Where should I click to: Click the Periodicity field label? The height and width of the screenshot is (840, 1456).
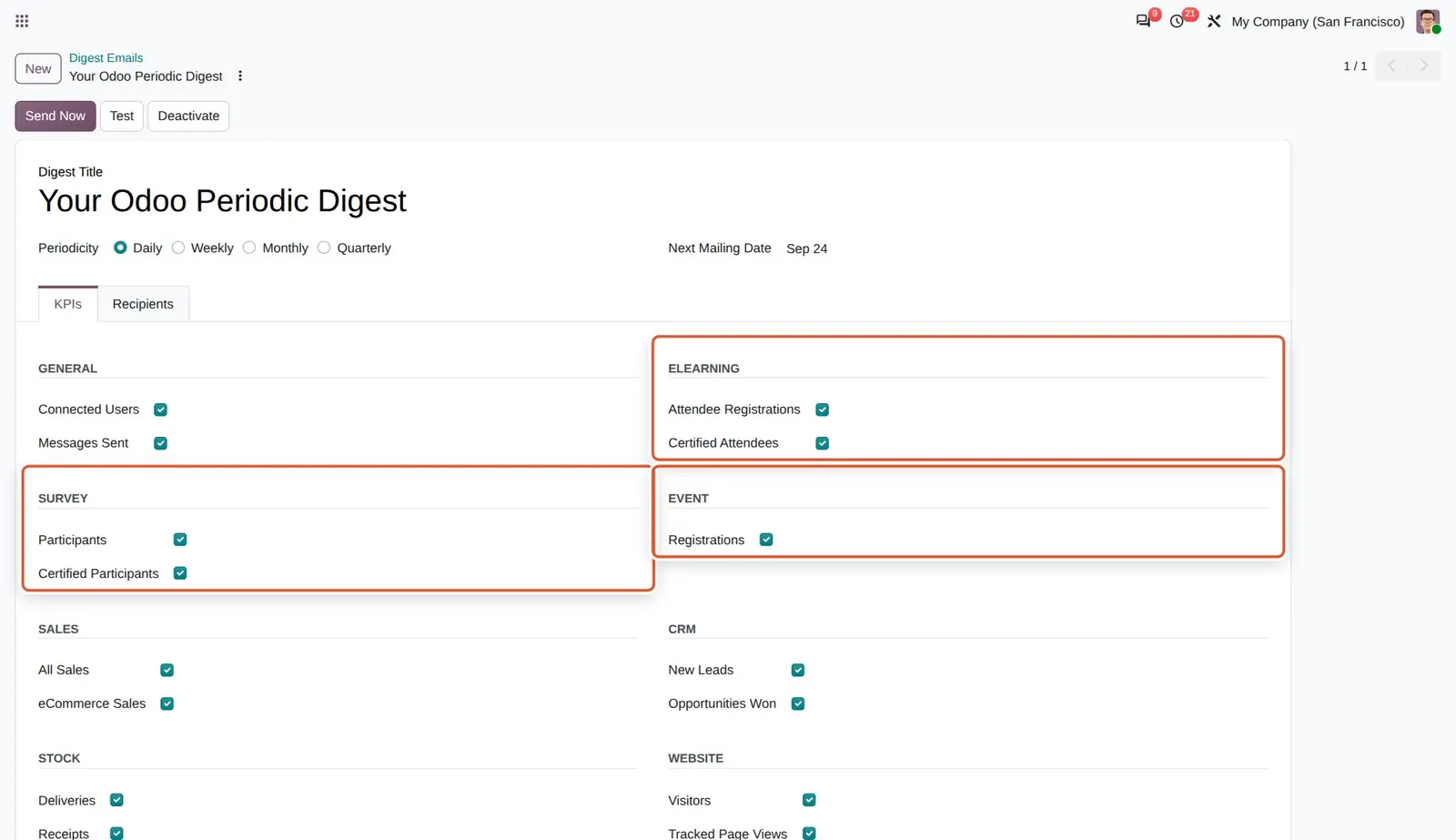point(68,248)
